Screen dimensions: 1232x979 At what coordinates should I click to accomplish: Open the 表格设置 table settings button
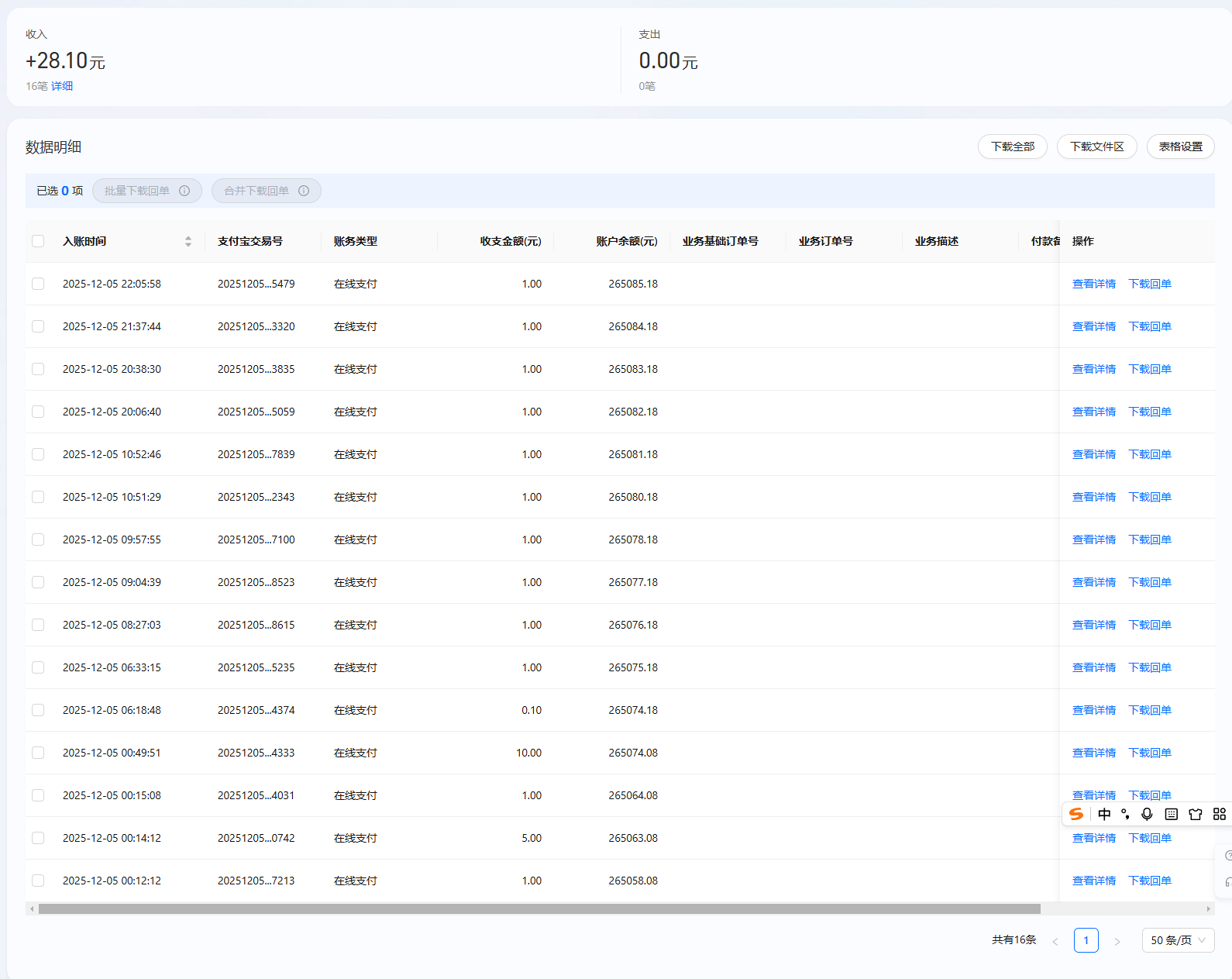[1180, 147]
